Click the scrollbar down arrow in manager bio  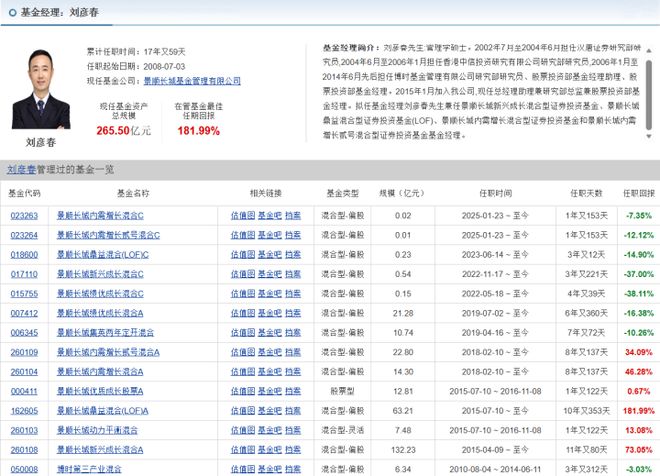click(x=649, y=136)
